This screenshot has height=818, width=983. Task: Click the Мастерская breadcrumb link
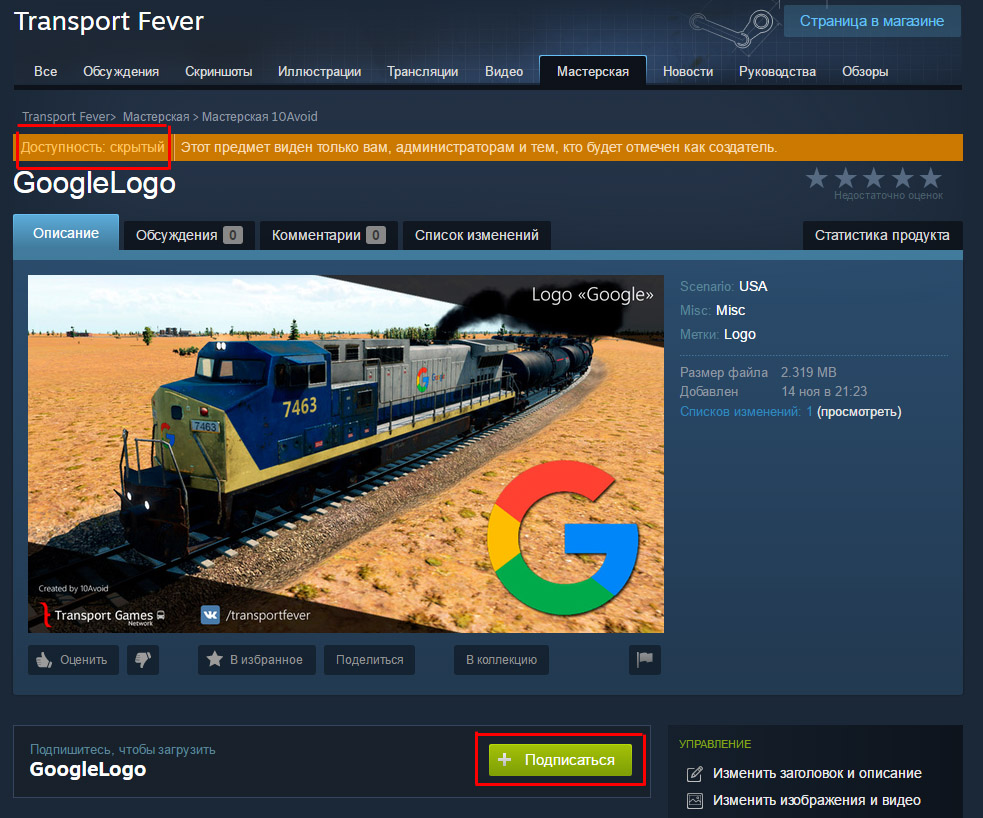point(155,117)
